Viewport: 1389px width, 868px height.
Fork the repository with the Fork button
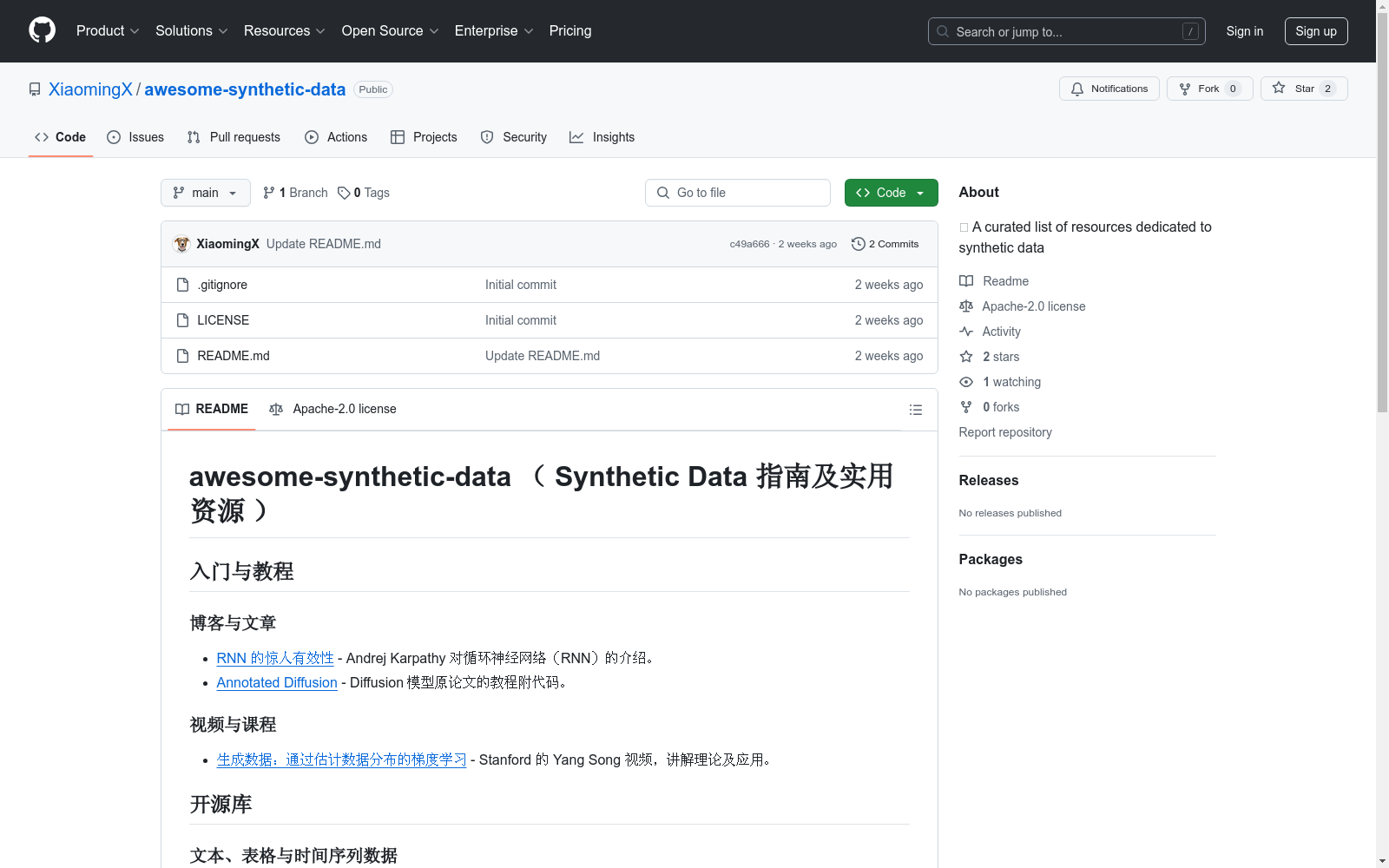[1209, 89]
